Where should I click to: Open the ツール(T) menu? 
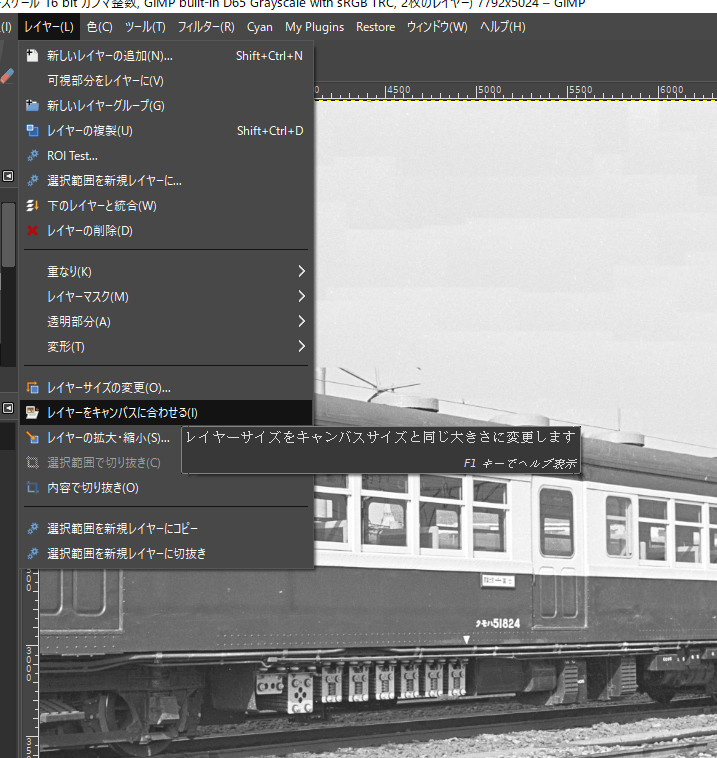(145, 27)
